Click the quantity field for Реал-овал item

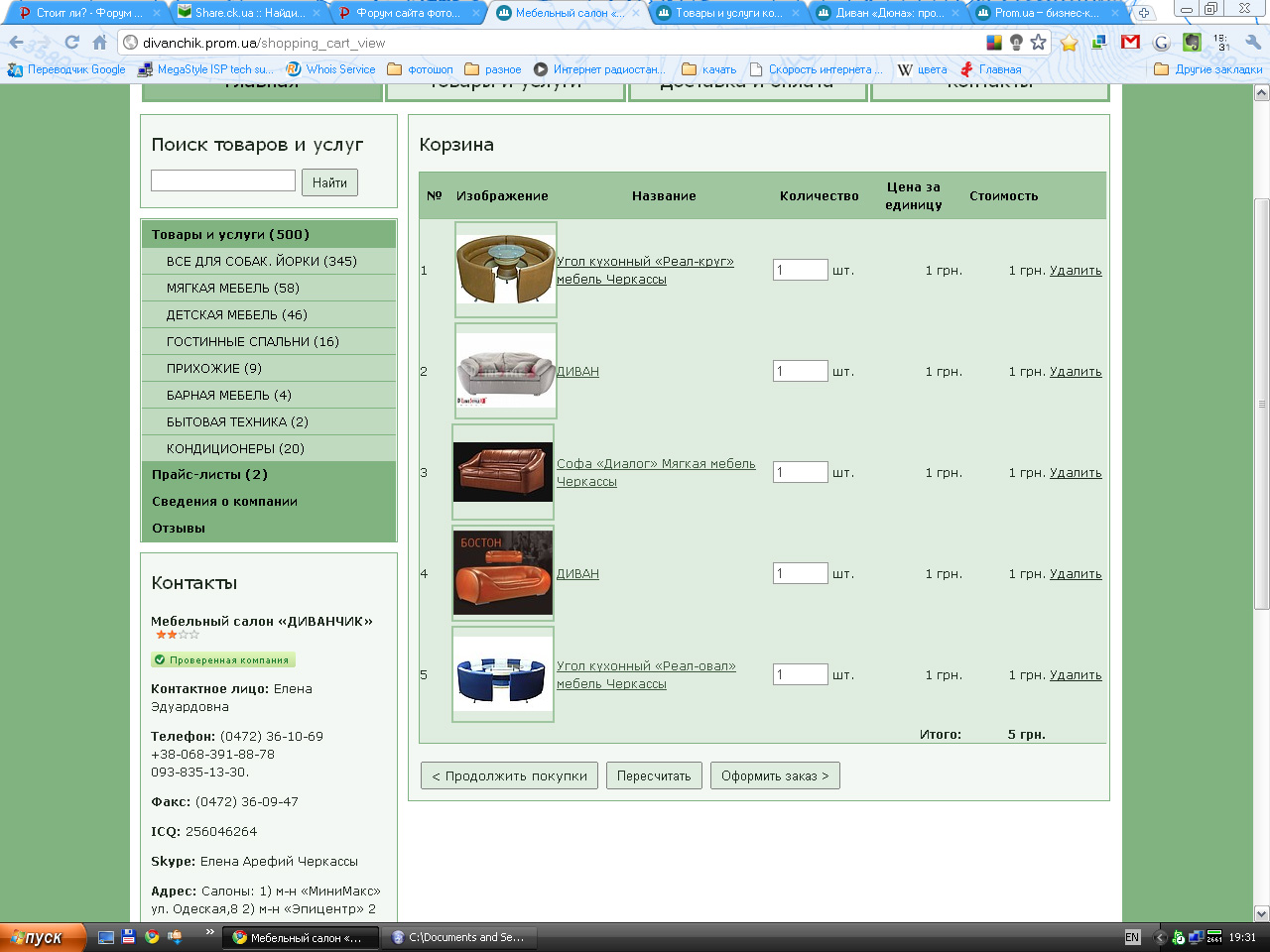801,674
